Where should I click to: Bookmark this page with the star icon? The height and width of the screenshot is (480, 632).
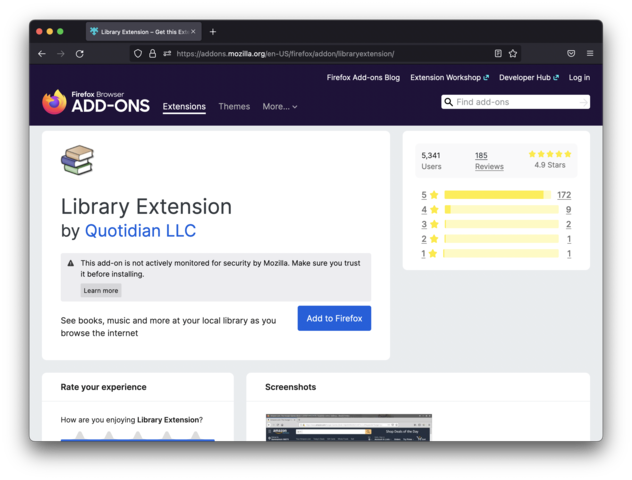pos(513,54)
